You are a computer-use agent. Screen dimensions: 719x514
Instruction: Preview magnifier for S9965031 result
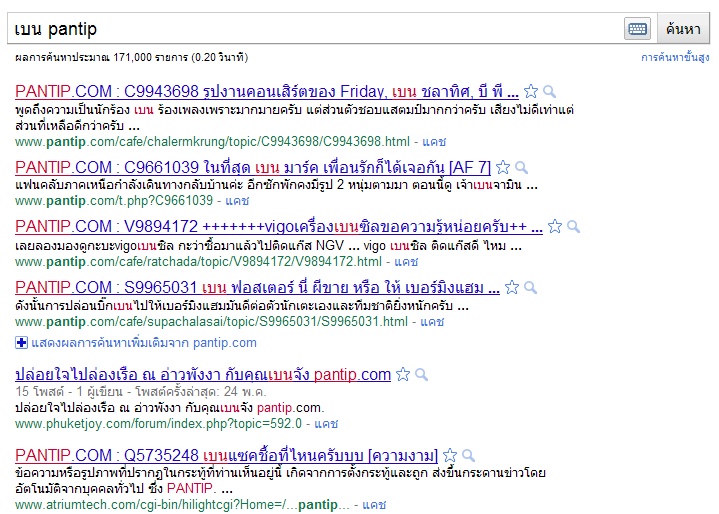click(x=530, y=288)
